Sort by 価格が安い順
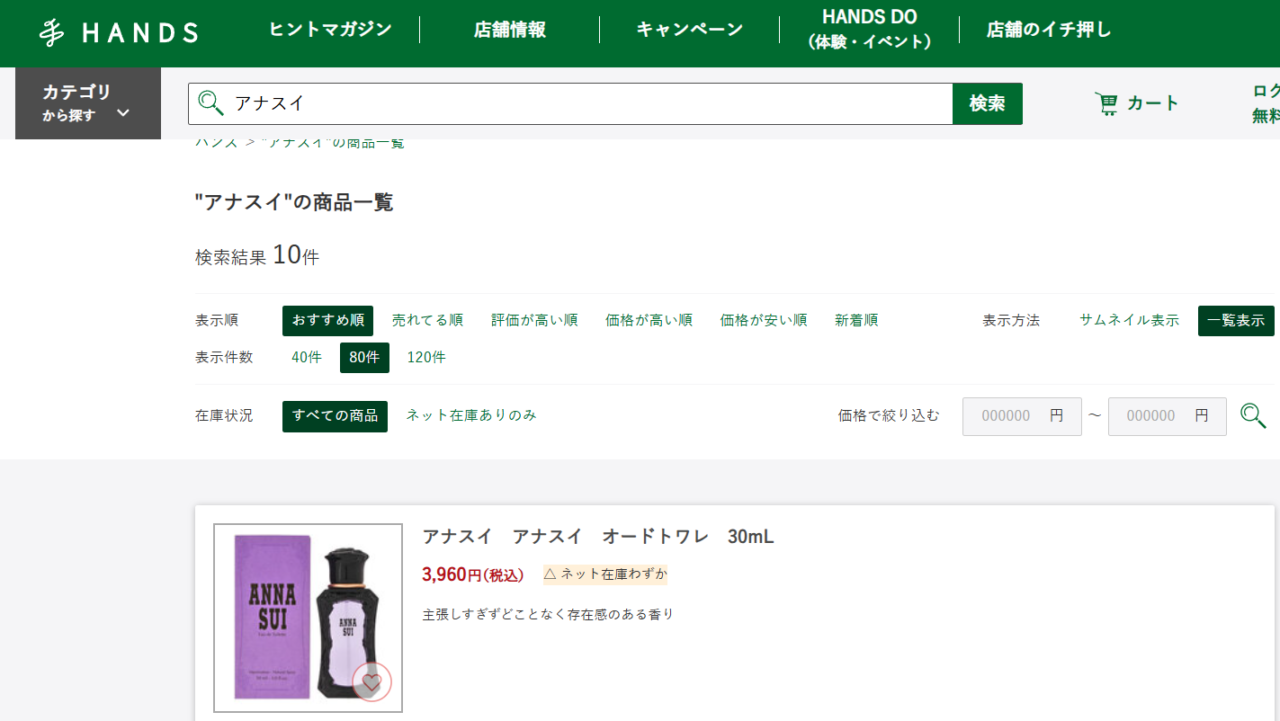Image resolution: width=1280 pixels, height=721 pixels. (x=763, y=321)
